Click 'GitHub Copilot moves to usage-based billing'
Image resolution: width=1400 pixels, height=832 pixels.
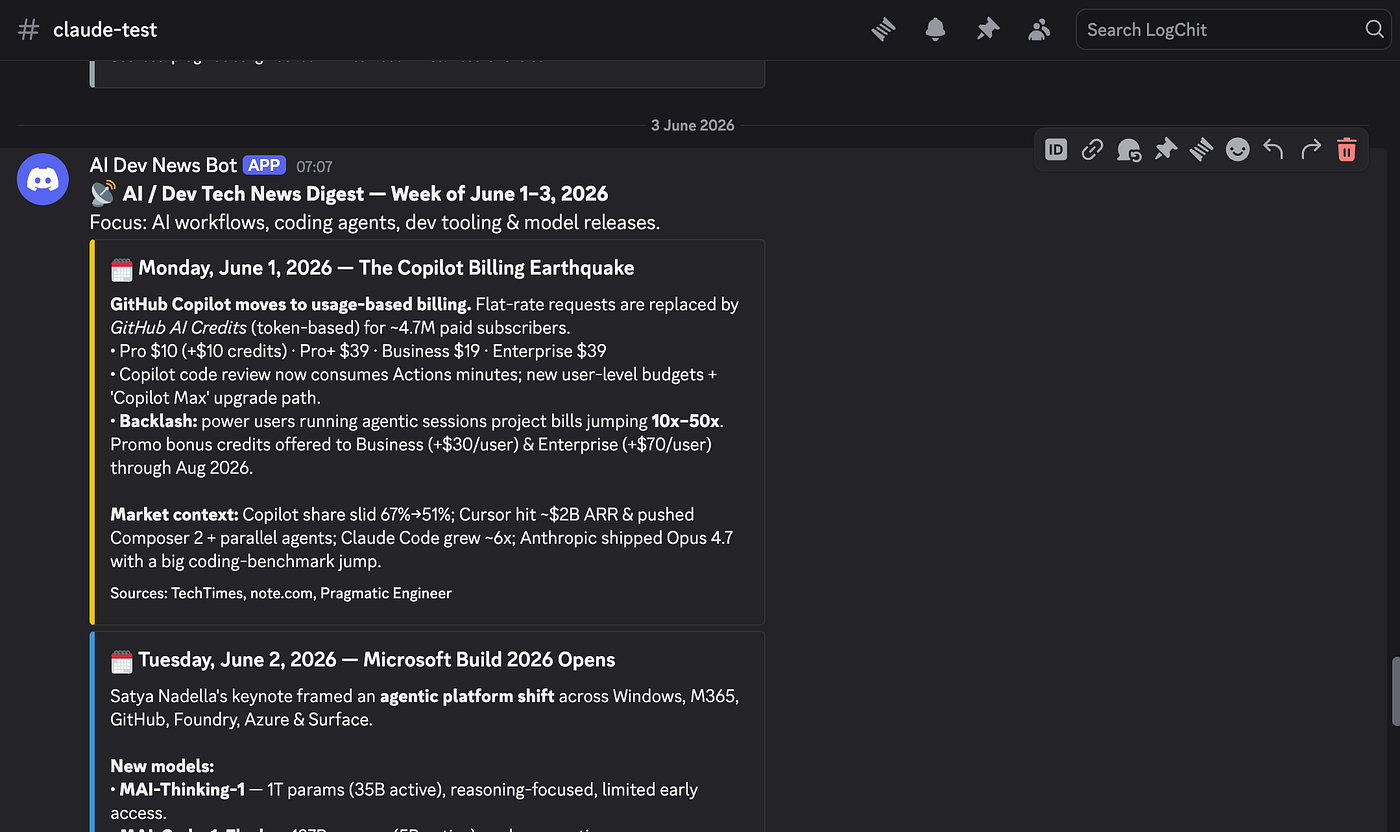coord(291,304)
